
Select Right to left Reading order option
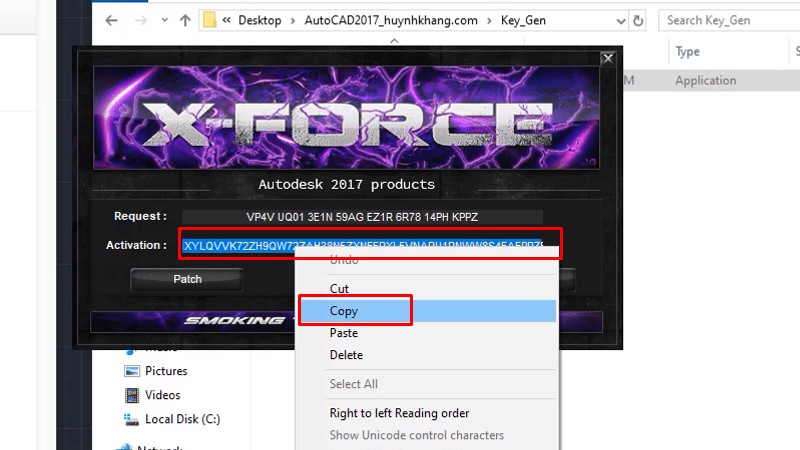(399, 413)
